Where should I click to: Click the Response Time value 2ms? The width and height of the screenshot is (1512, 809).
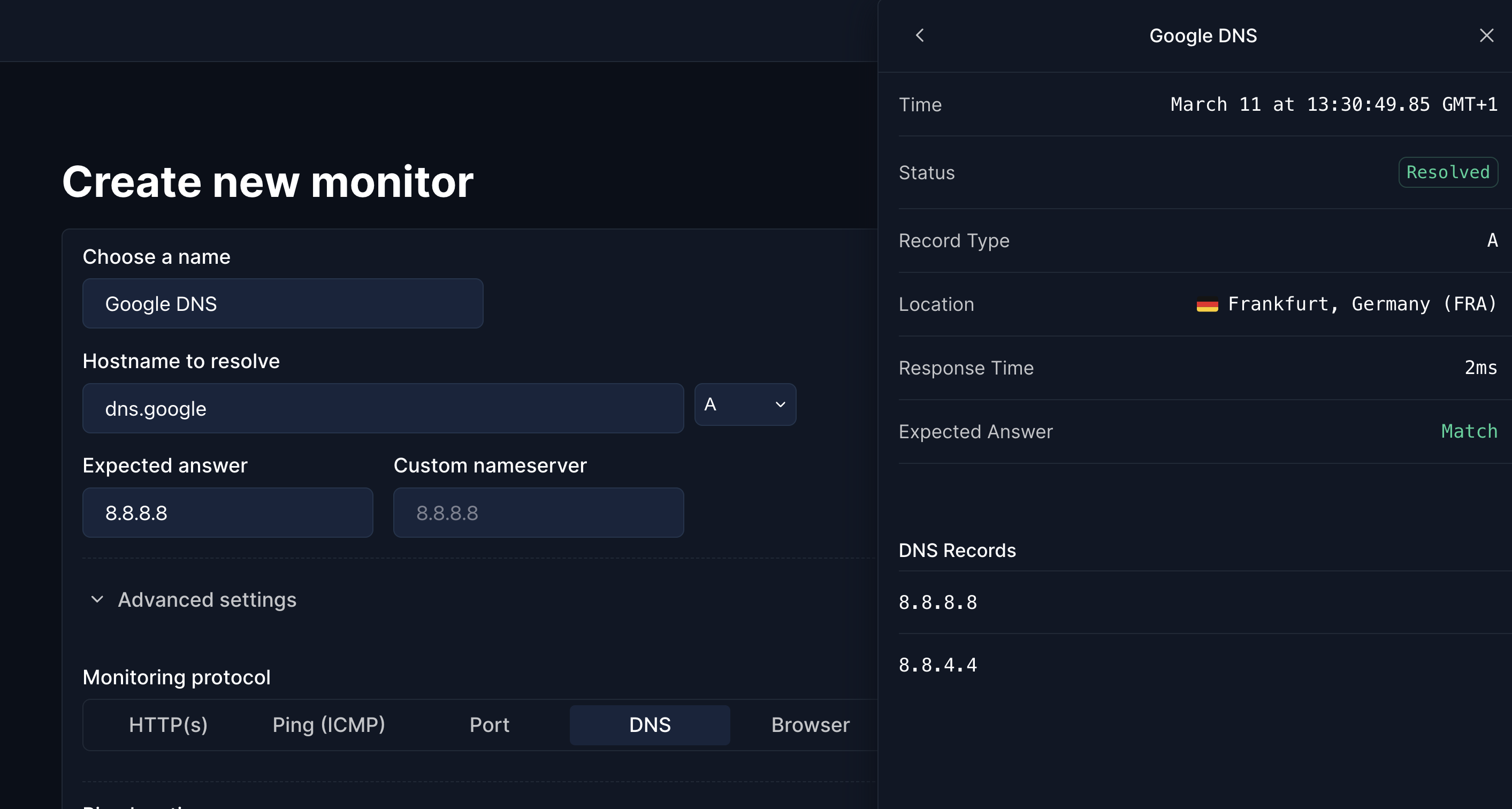1480,368
